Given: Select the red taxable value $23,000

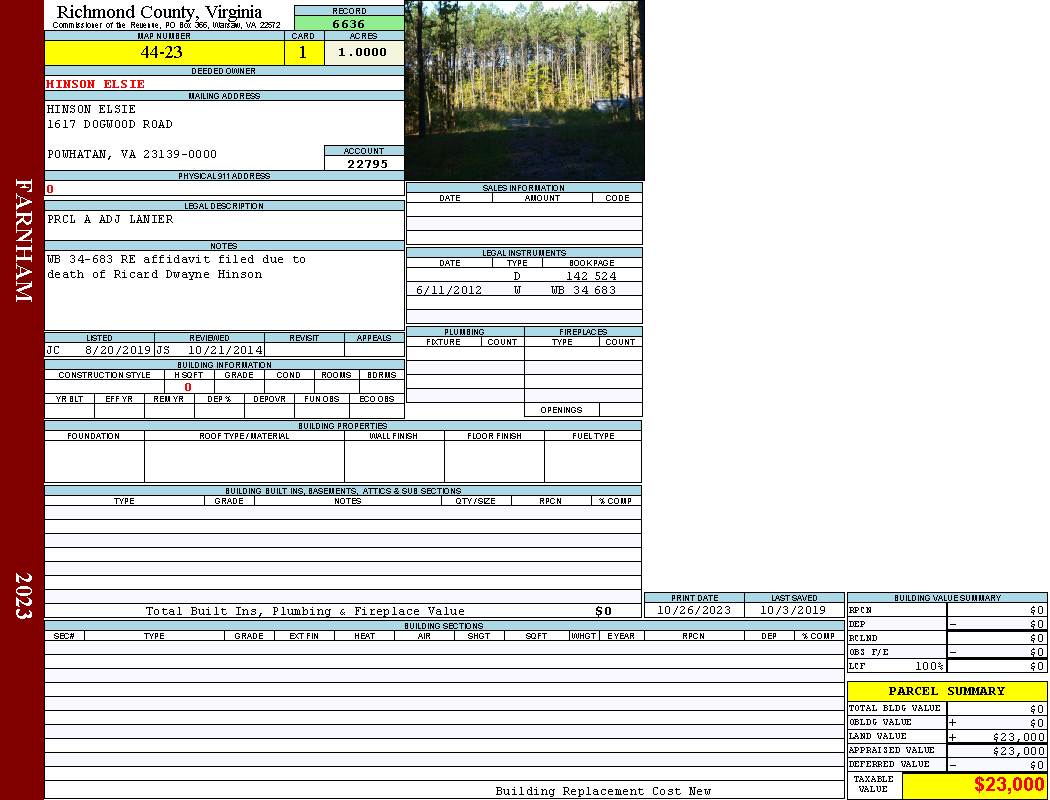Looking at the screenshot, I should click(x=1008, y=785).
